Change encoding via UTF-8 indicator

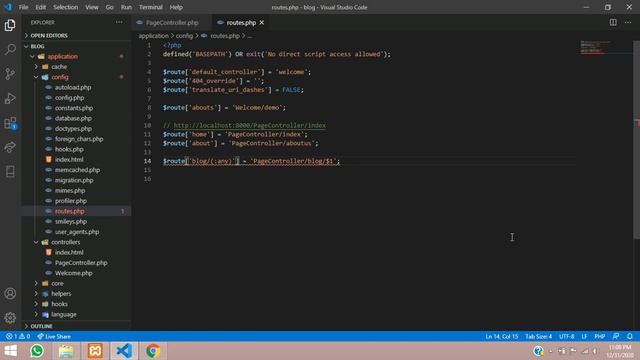[x=567, y=336]
